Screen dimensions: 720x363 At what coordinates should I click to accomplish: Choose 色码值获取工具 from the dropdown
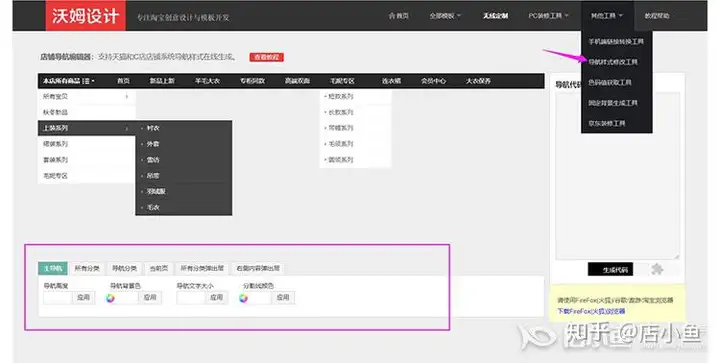610,82
